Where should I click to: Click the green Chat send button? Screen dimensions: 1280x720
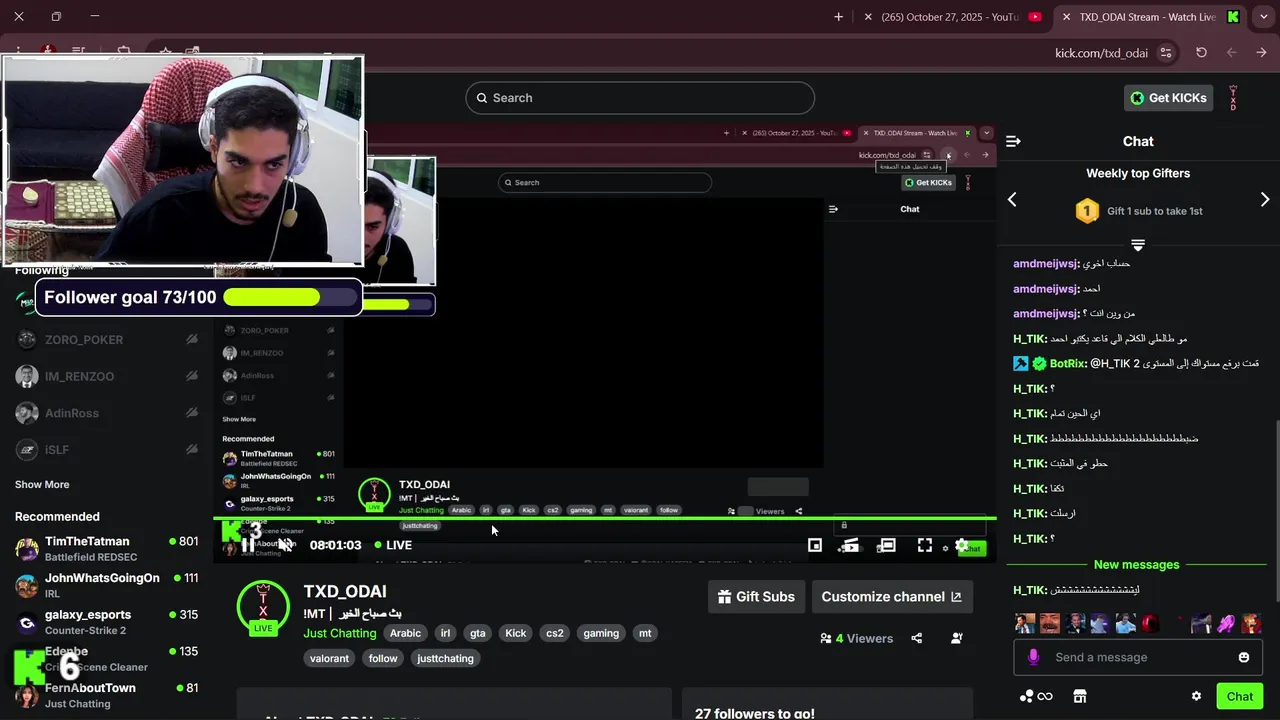(x=1240, y=696)
